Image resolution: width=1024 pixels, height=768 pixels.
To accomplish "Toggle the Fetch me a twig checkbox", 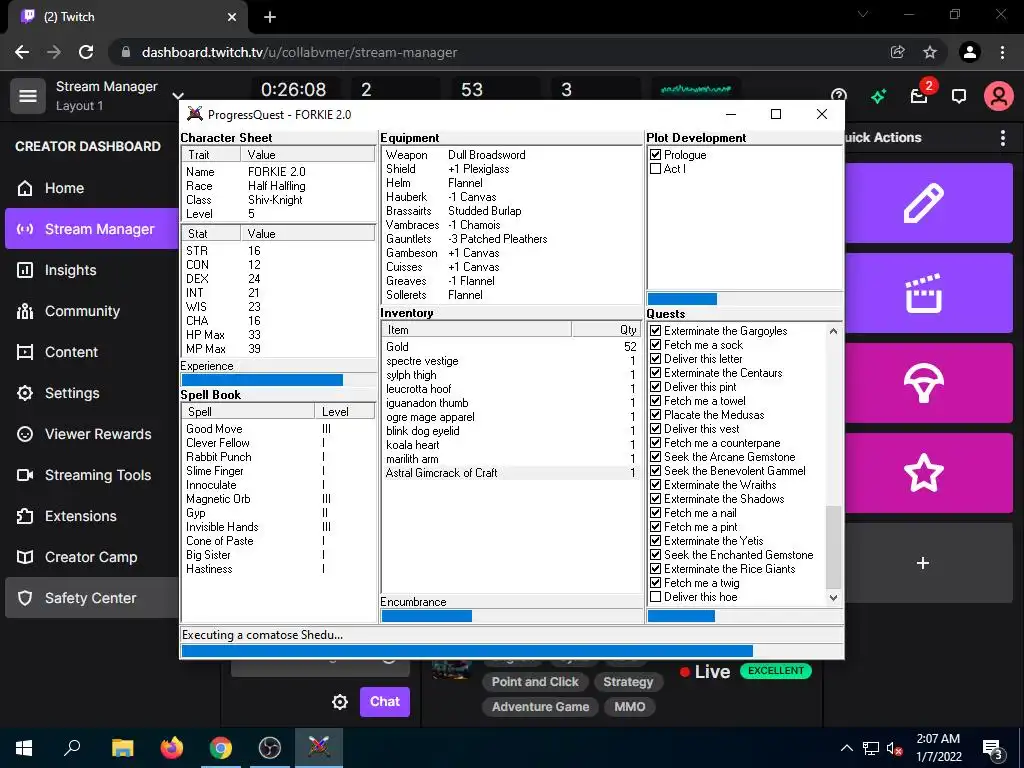I will point(656,583).
